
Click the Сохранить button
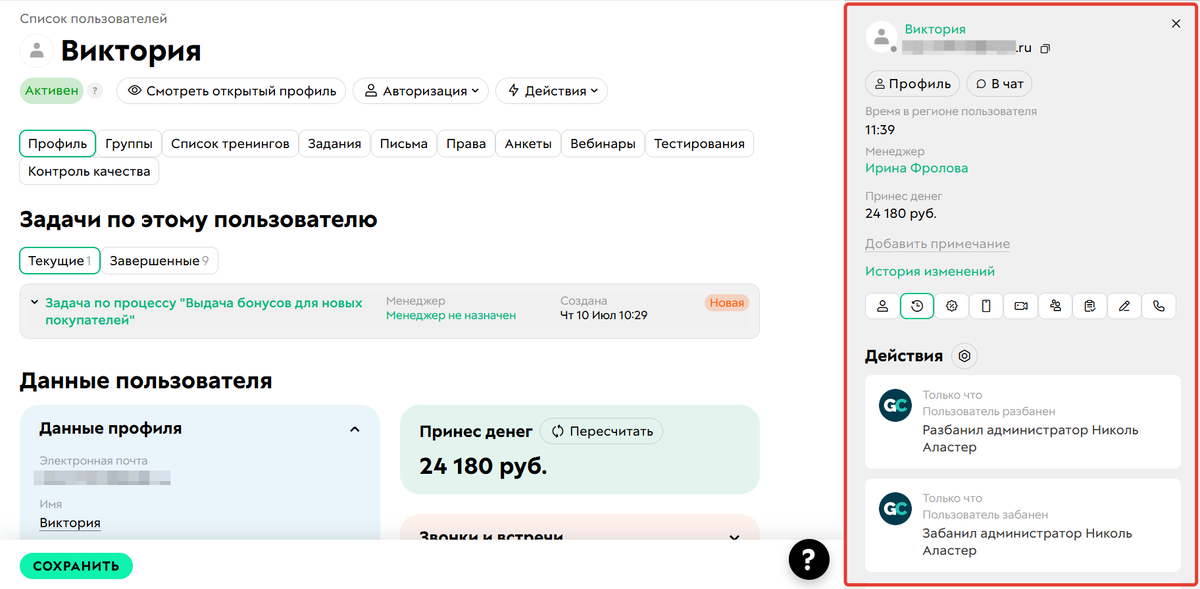point(76,565)
